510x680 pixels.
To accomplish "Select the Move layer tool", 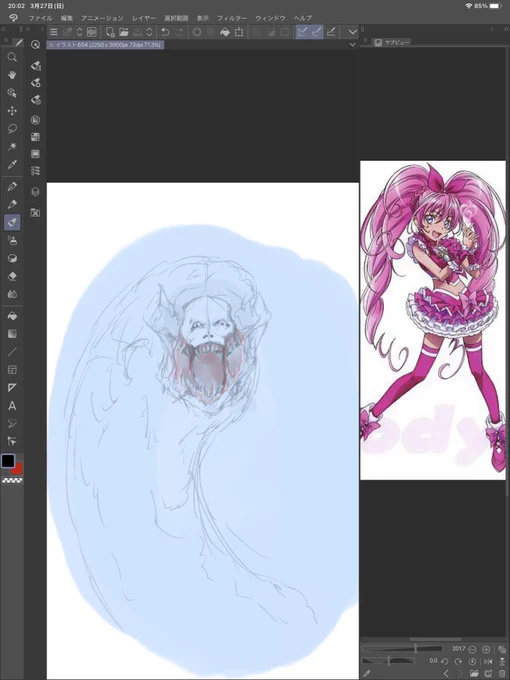I will (12, 111).
